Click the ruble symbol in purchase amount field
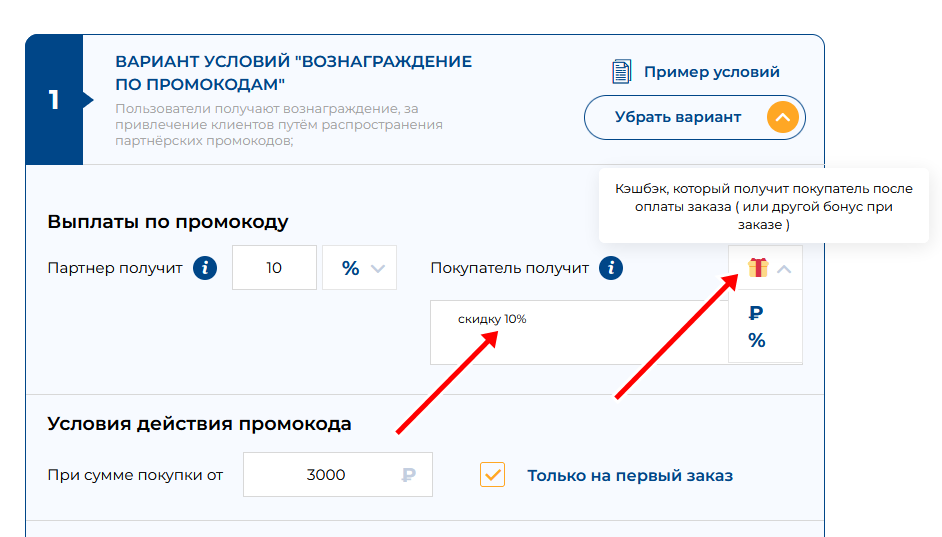Image resolution: width=942 pixels, height=537 pixels. coord(408,475)
